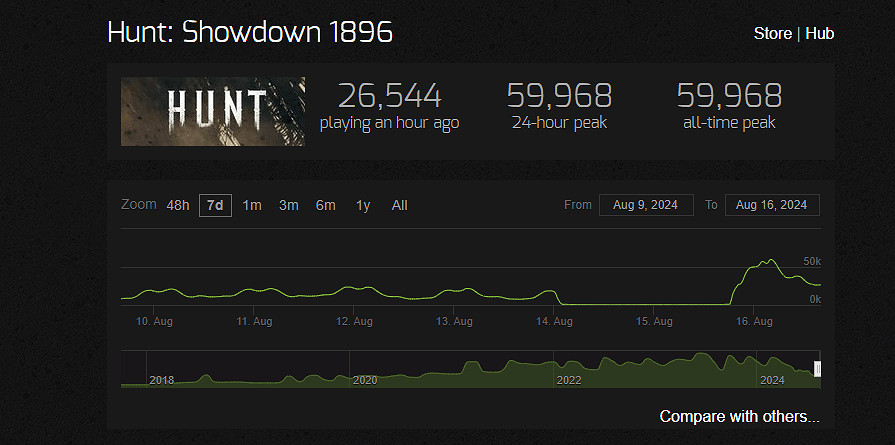
Task: Click 2018 in the navigator timeline
Action: (x=162, y=380)
